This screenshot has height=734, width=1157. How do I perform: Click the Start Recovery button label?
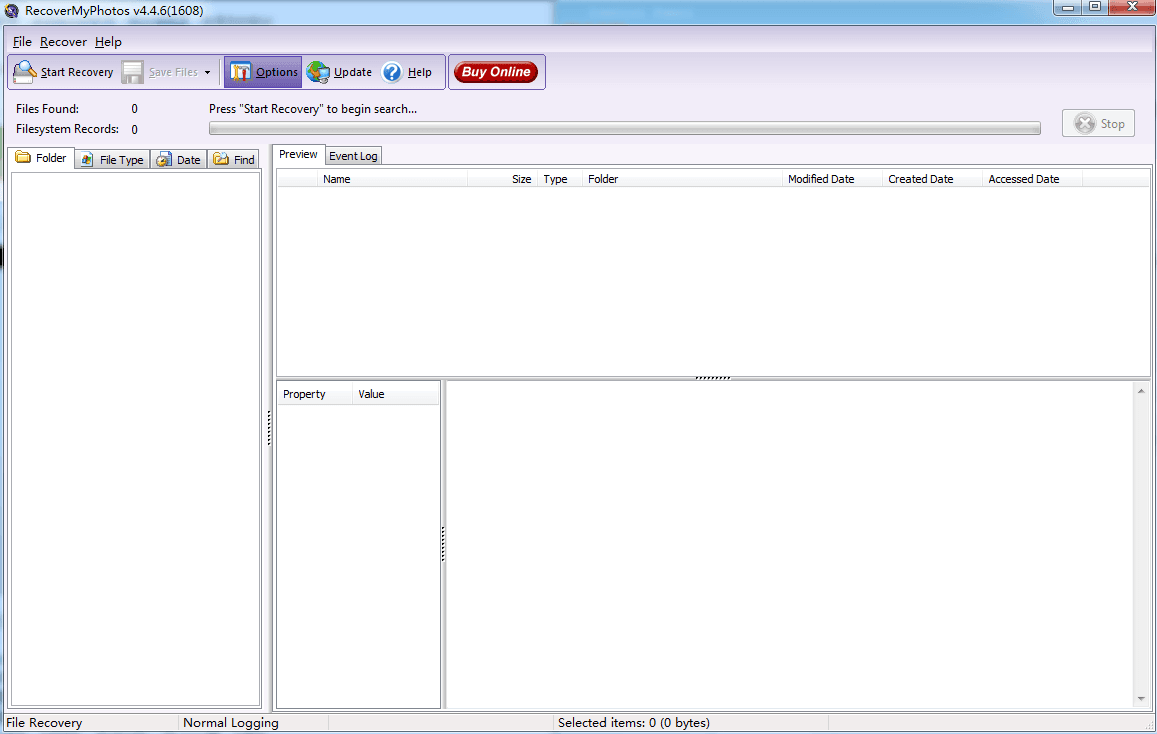(77, 72)
